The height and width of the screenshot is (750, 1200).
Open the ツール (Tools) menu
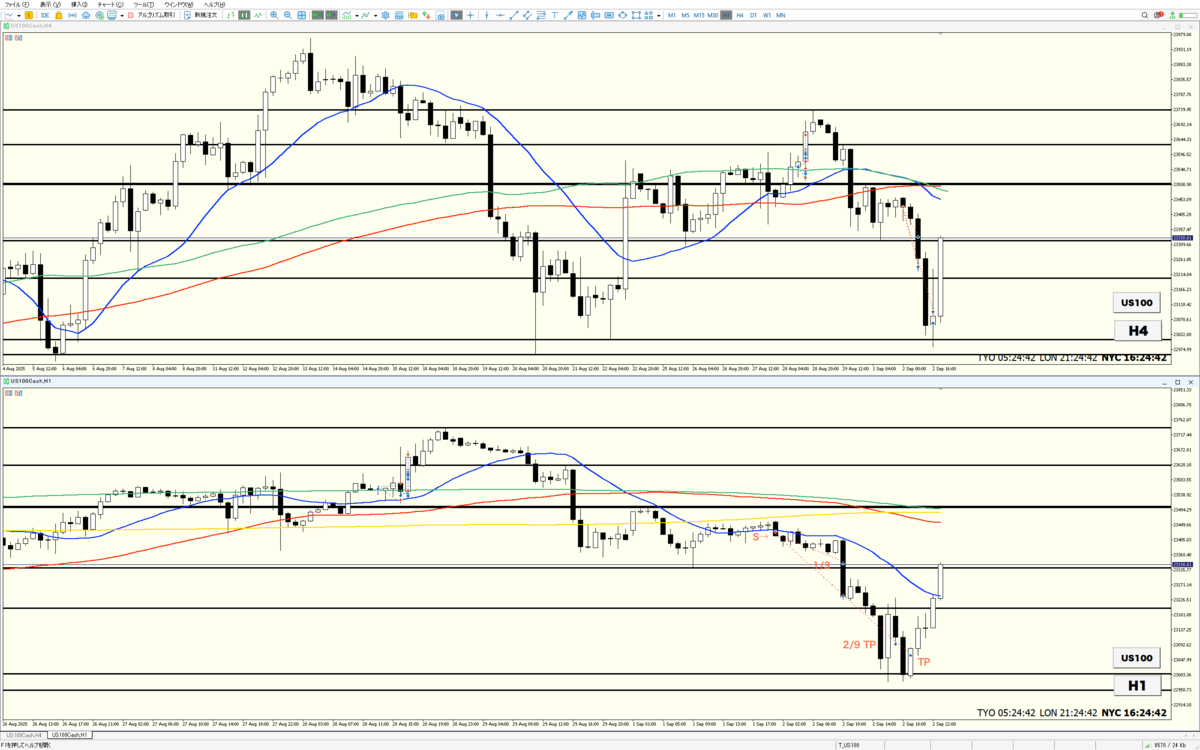[143, 4]
